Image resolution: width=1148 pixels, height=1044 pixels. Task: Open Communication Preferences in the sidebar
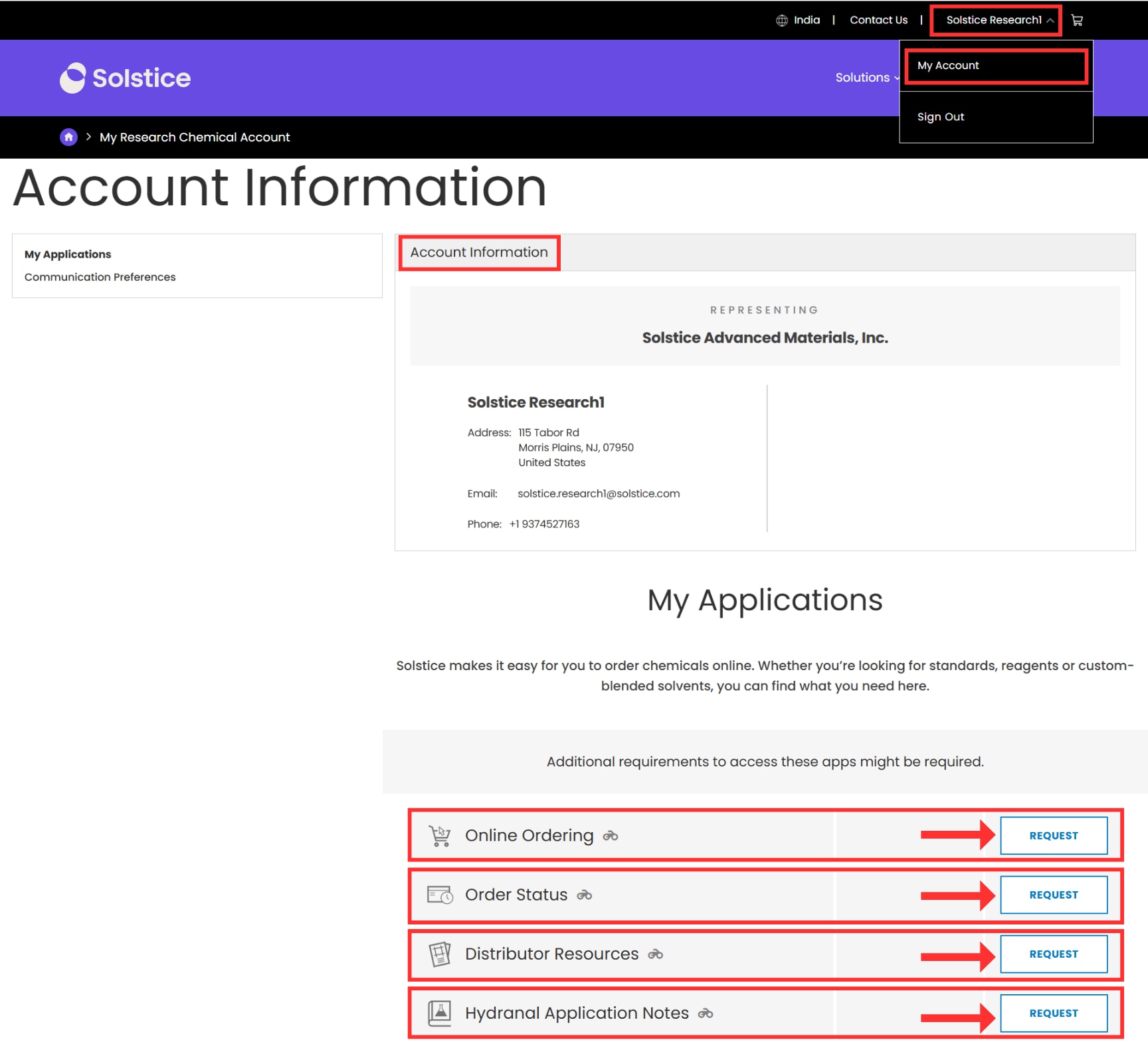pyautogui.click(x=100, y=277)
